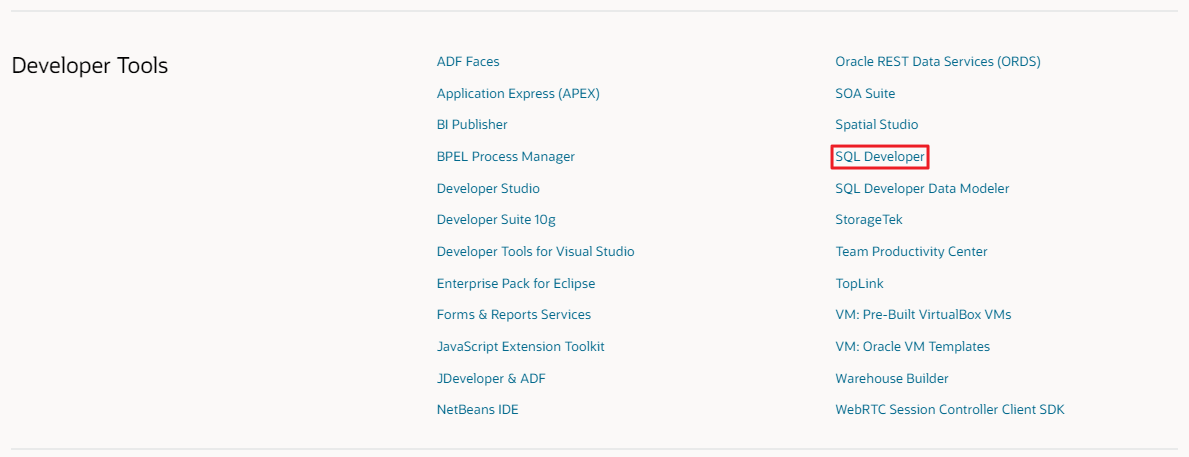Open BPEL Process Manager link
1189x457 pixels.
tap(506, 156)
